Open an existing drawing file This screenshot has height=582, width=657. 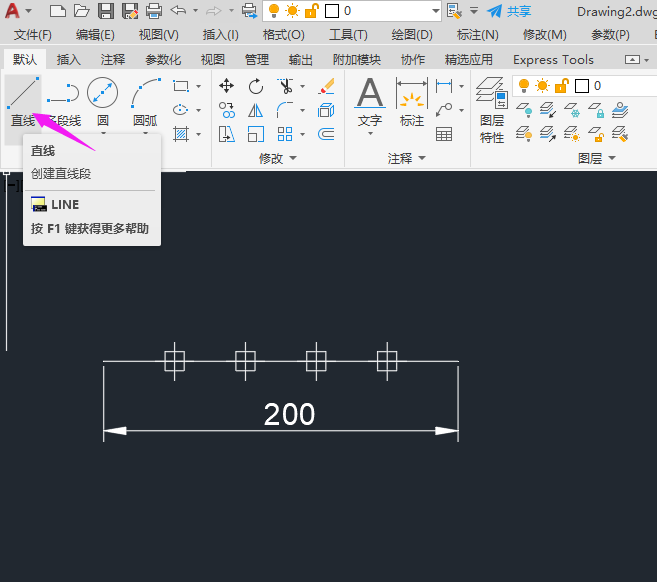tap(81, 11)
